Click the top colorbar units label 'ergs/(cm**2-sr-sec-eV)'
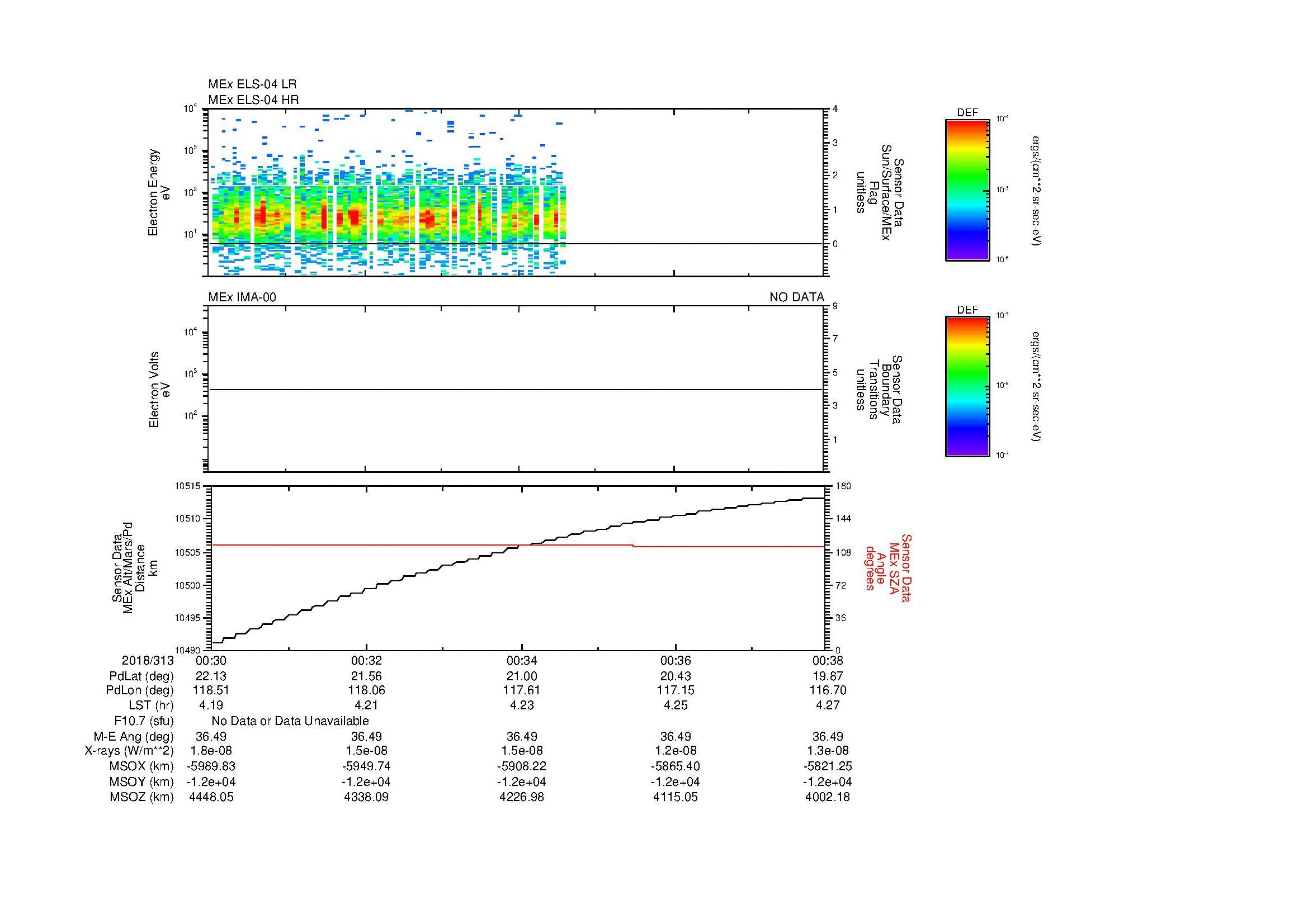The width and height of the screenshot is (1308, 924). [x=1037, y=191]
